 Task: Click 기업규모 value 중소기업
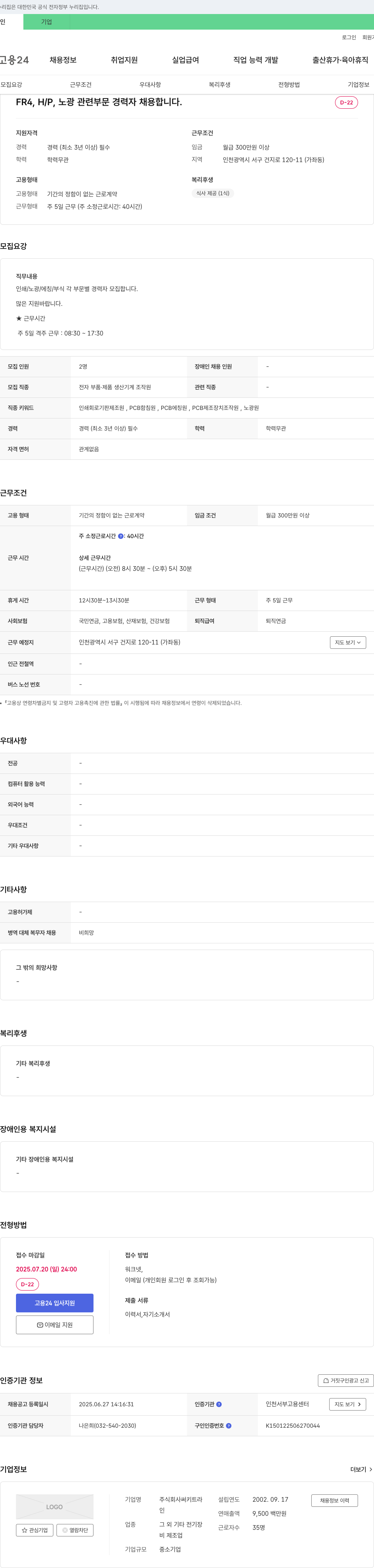point(170,1549)
